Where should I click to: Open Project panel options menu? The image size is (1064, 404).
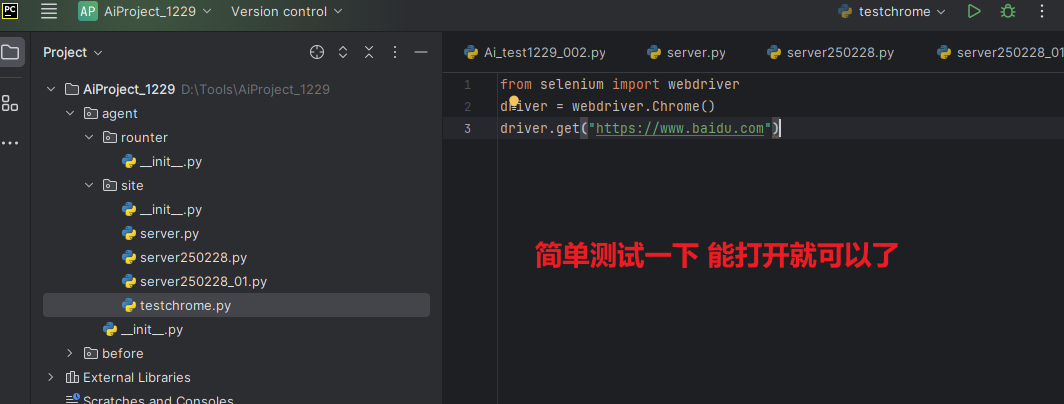pyautogui.click(x=395, y=52)
